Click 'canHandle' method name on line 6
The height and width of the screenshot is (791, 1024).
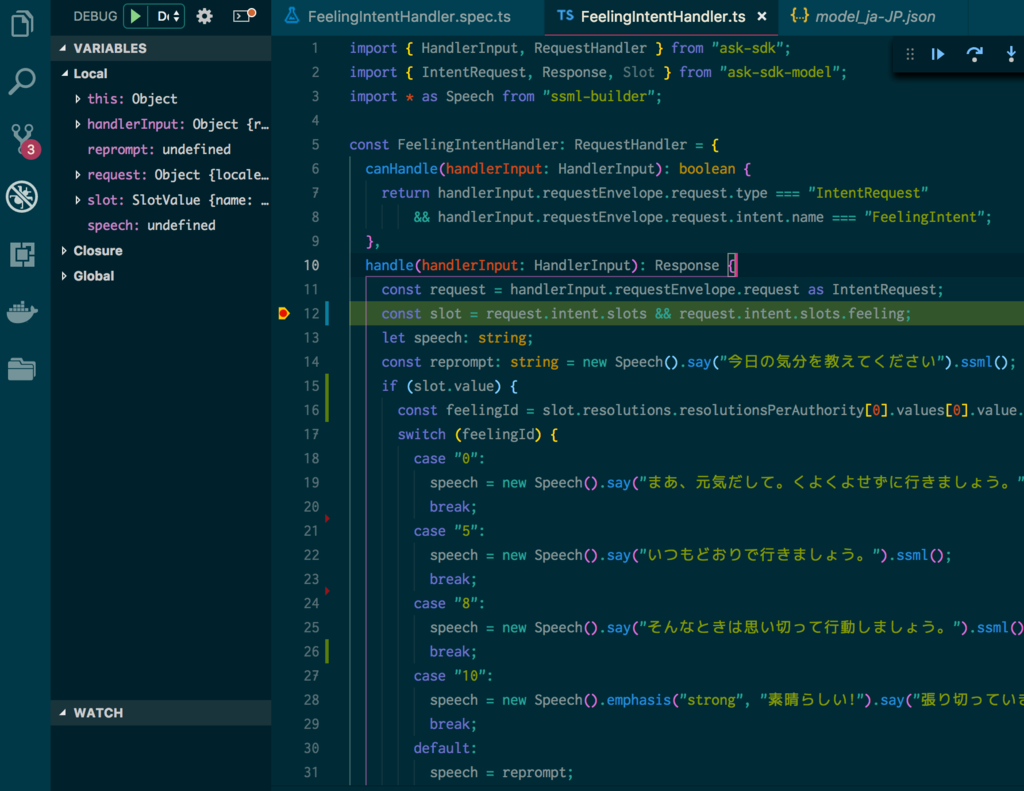click(x=402, y=169)
